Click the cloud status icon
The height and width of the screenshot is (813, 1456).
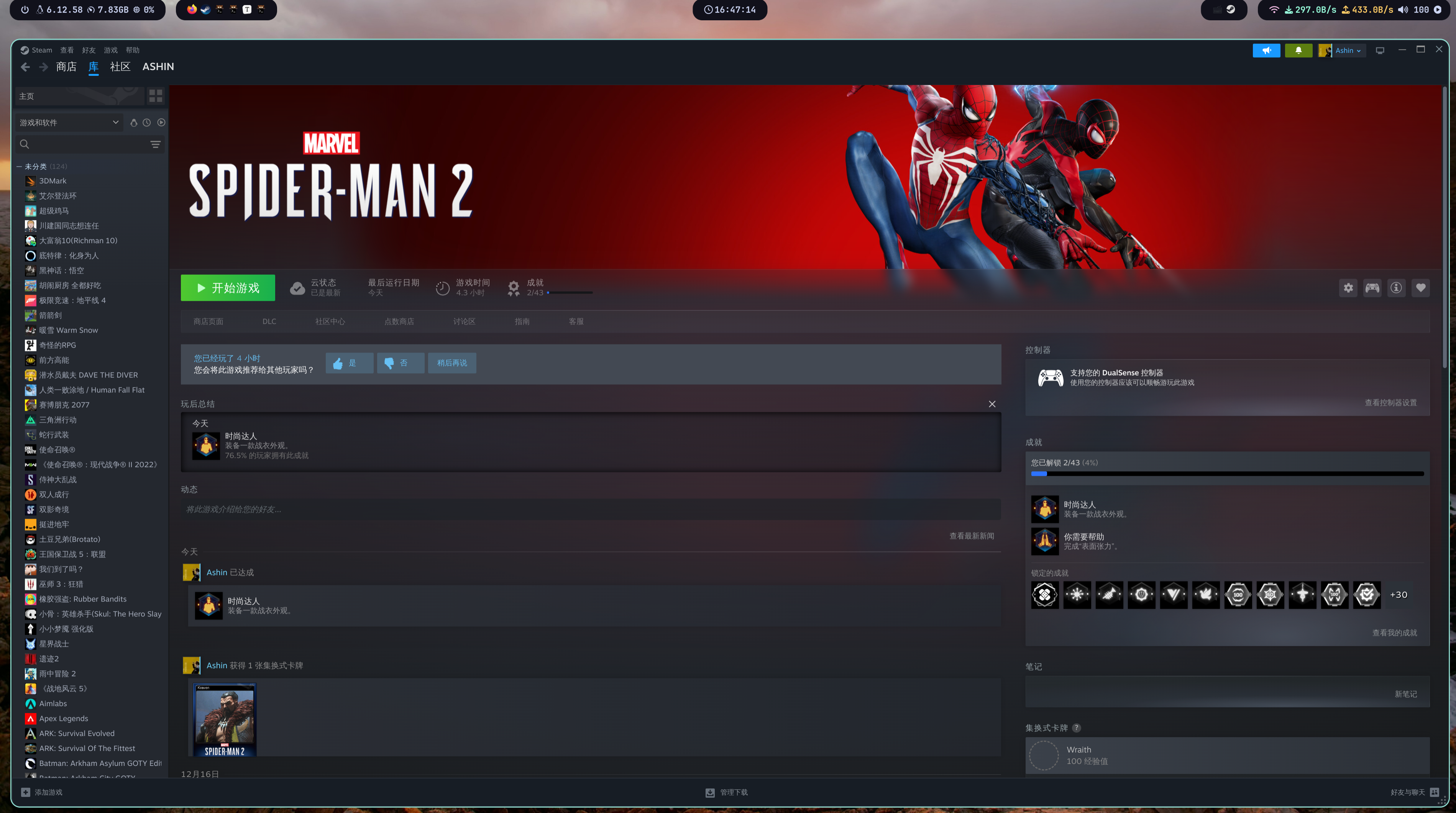point(297,288)
